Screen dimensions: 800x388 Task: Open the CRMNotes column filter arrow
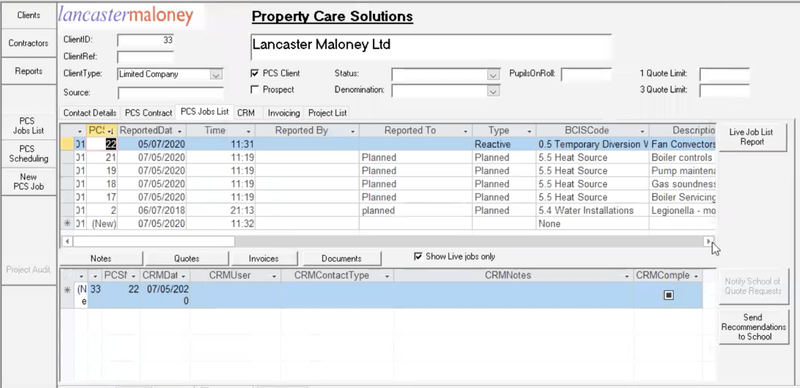click(x=628, y=276)
